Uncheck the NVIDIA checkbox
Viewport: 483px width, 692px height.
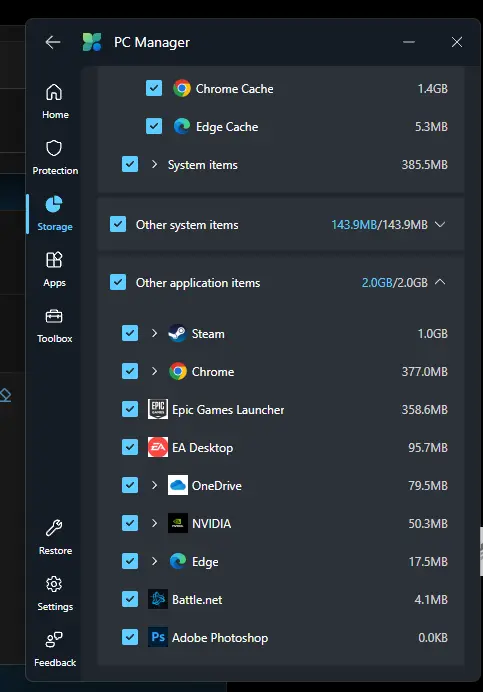(x=130, y=523)
